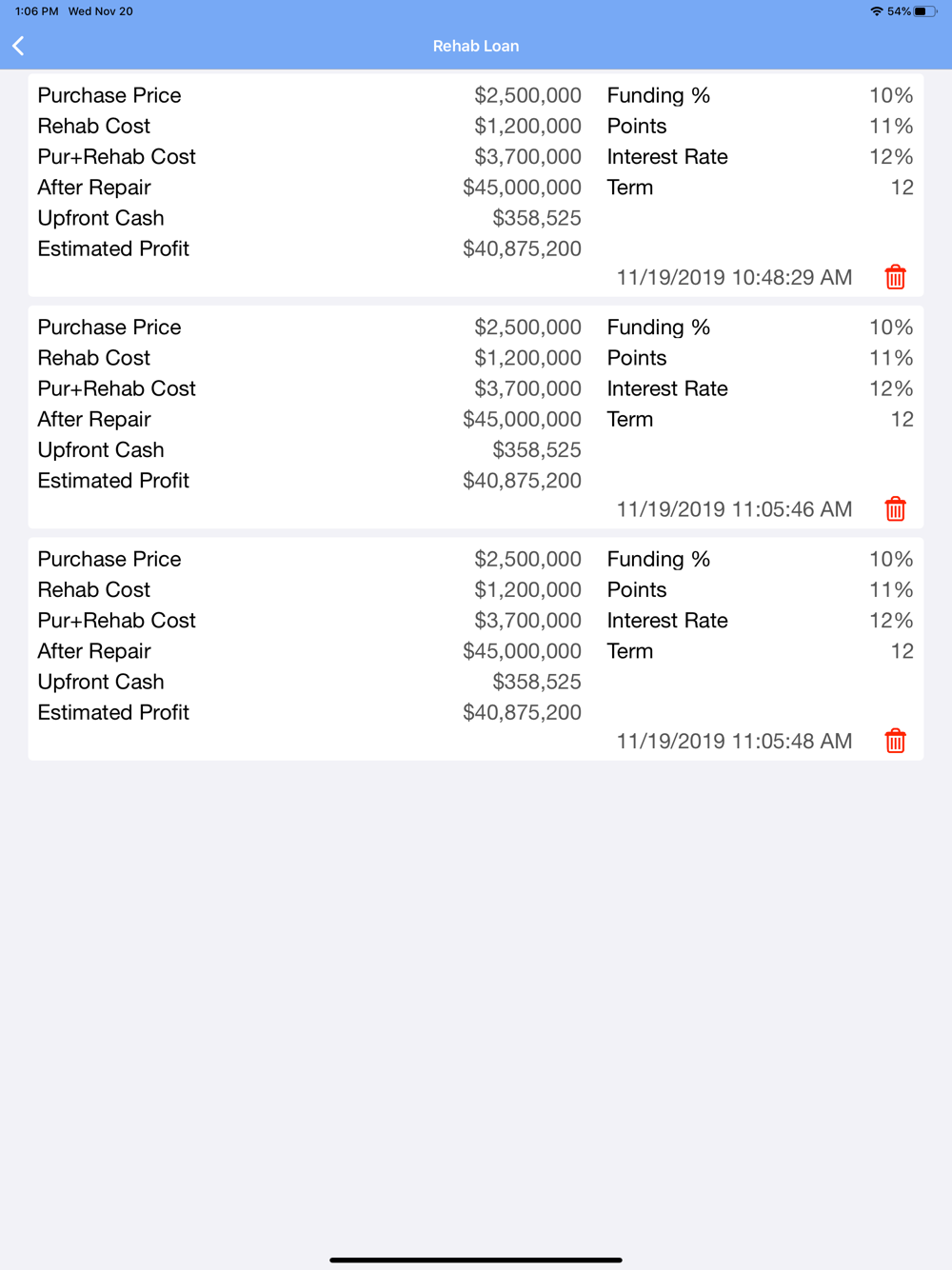Screen dimensions: 952x1270
Task: Open second loan's Rehab Cost row
Action: [x=309, y=358]
